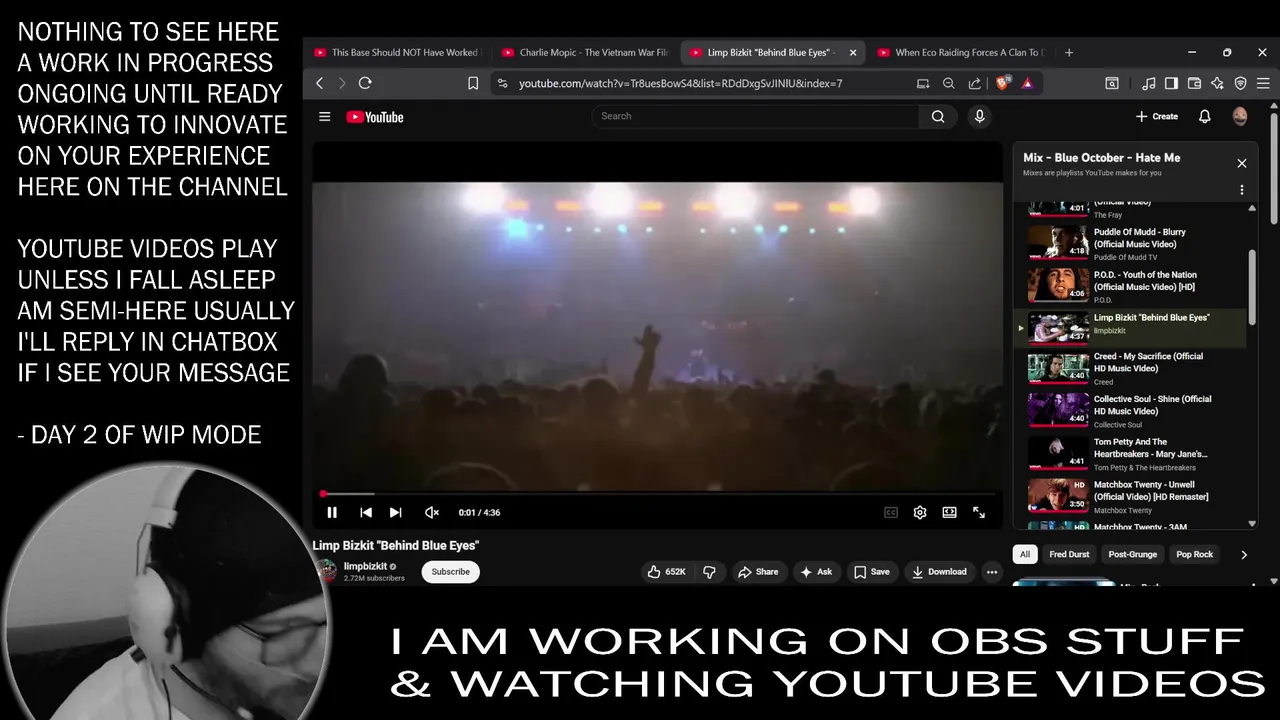The image size is (1280, 720).
Task: Open more actions ellipsis below the video
Action: pyautogui.click(x=992, y=572)
